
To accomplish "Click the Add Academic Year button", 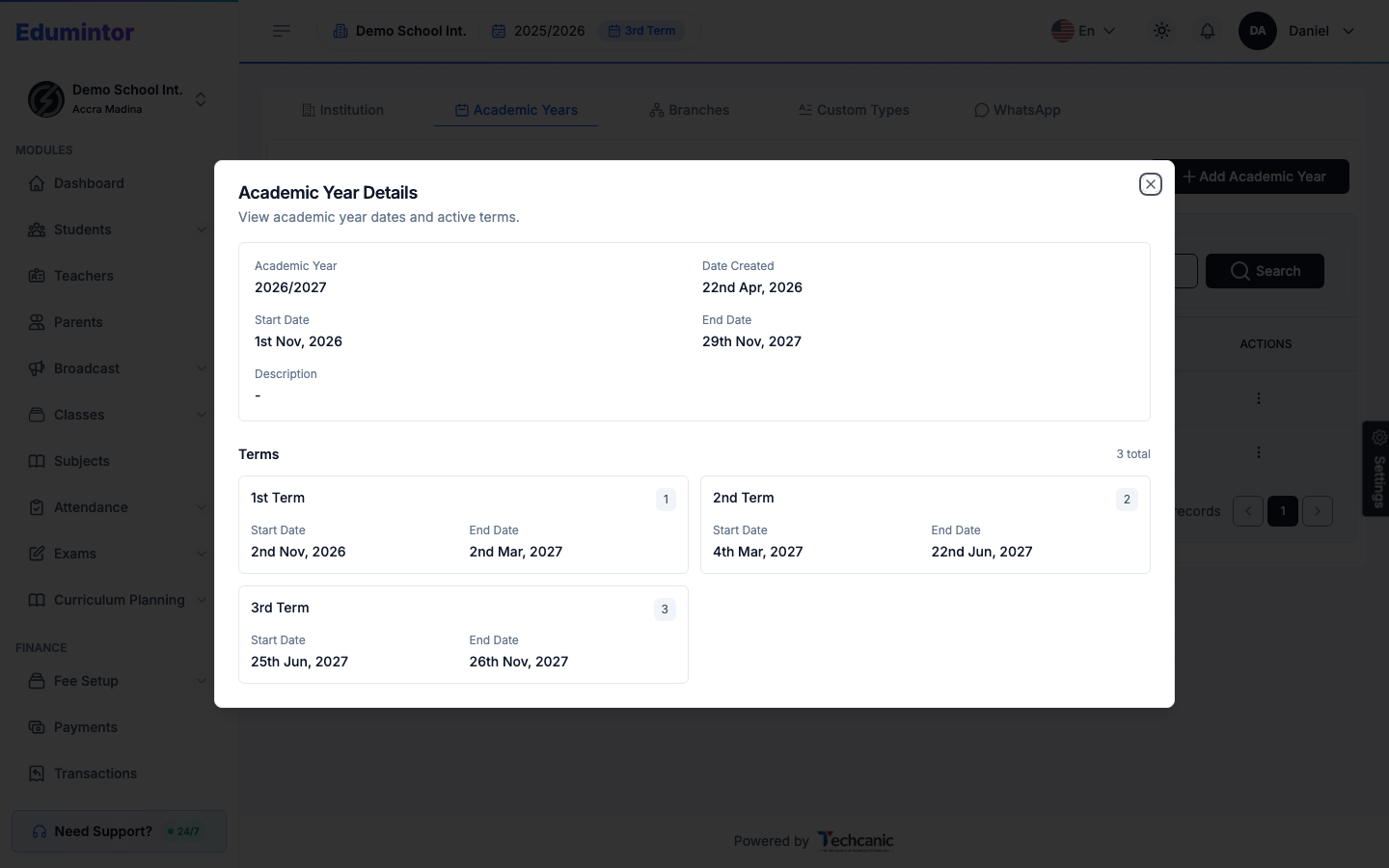I will click(1262, 176).
